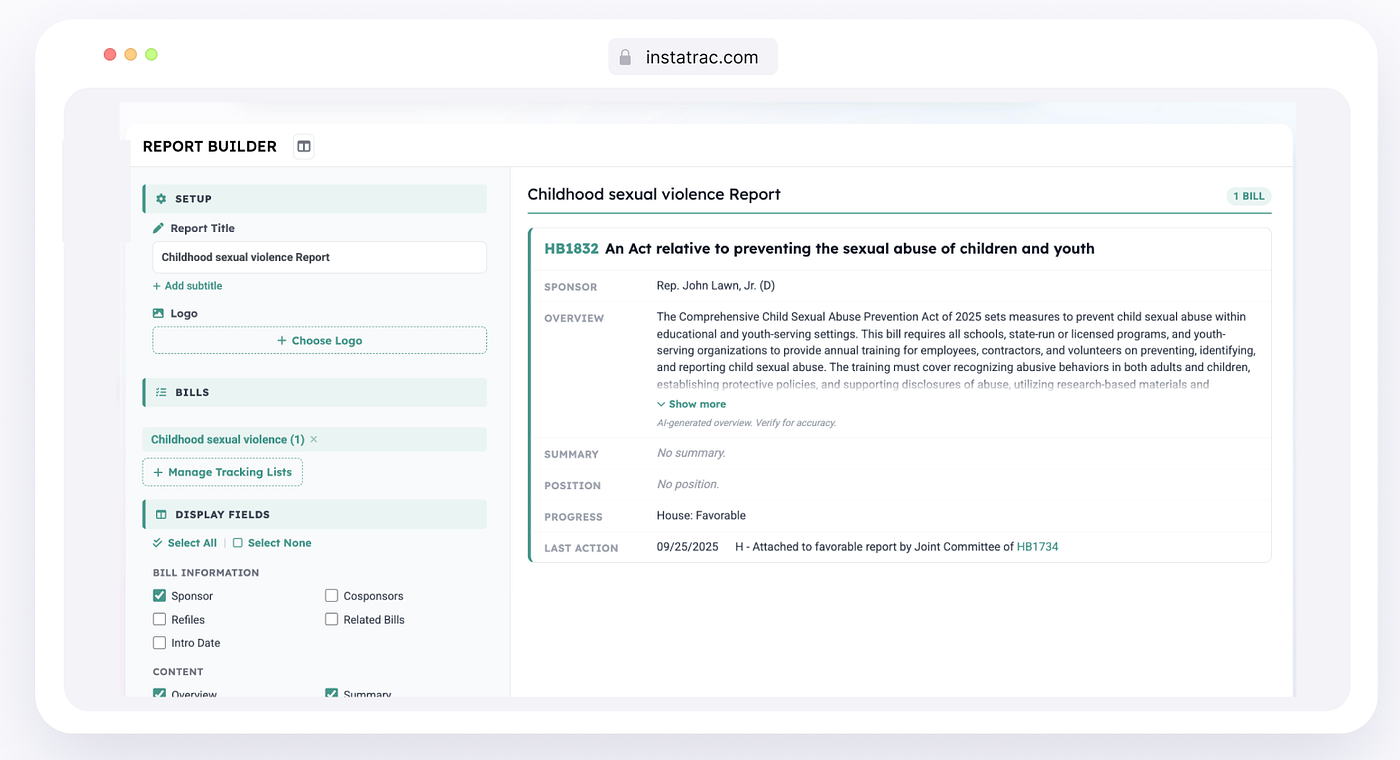Enable the Cosponsors checkbox
Screen dimensions: 1400x760
331,595
